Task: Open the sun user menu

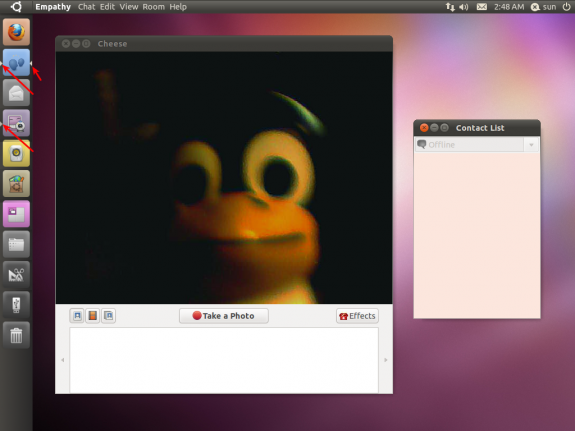Action: pos(543,7)
